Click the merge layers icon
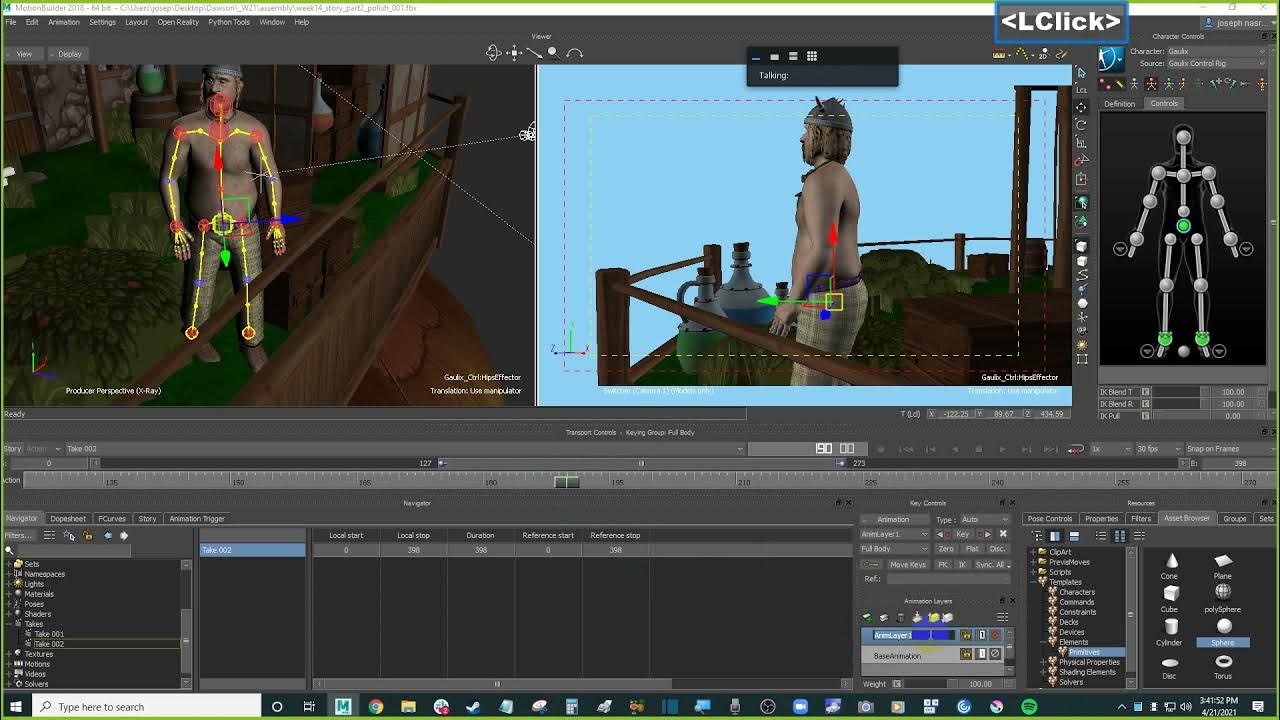 [917, 617]
